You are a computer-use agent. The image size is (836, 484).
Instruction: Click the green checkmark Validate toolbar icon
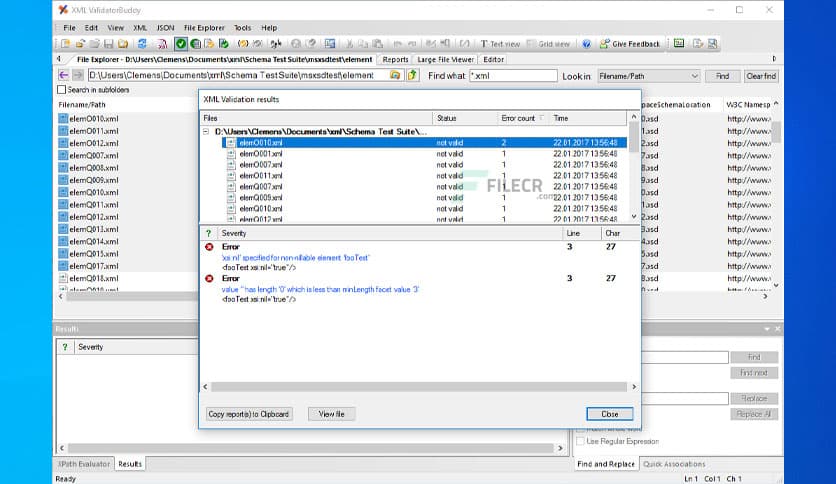[181, 44]
